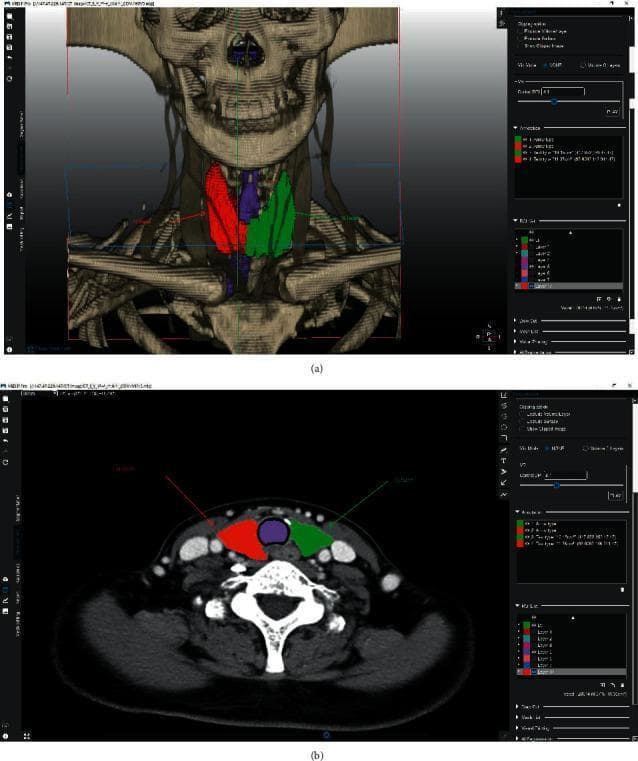Viewport: 638px width, 761px height.
Task: Toggle the second Clipping option checkbox in the top window
Action: [x=520, y=39]
